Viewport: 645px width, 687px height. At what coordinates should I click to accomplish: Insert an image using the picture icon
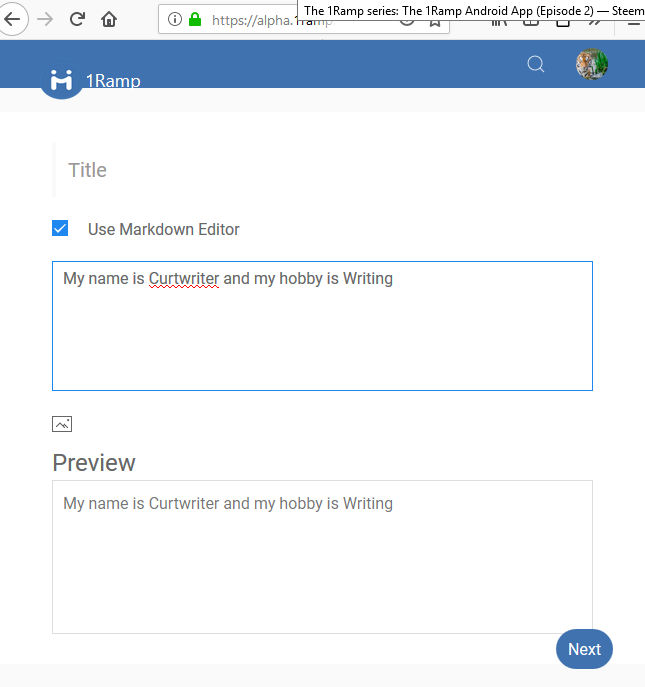[x=62, y=424]
